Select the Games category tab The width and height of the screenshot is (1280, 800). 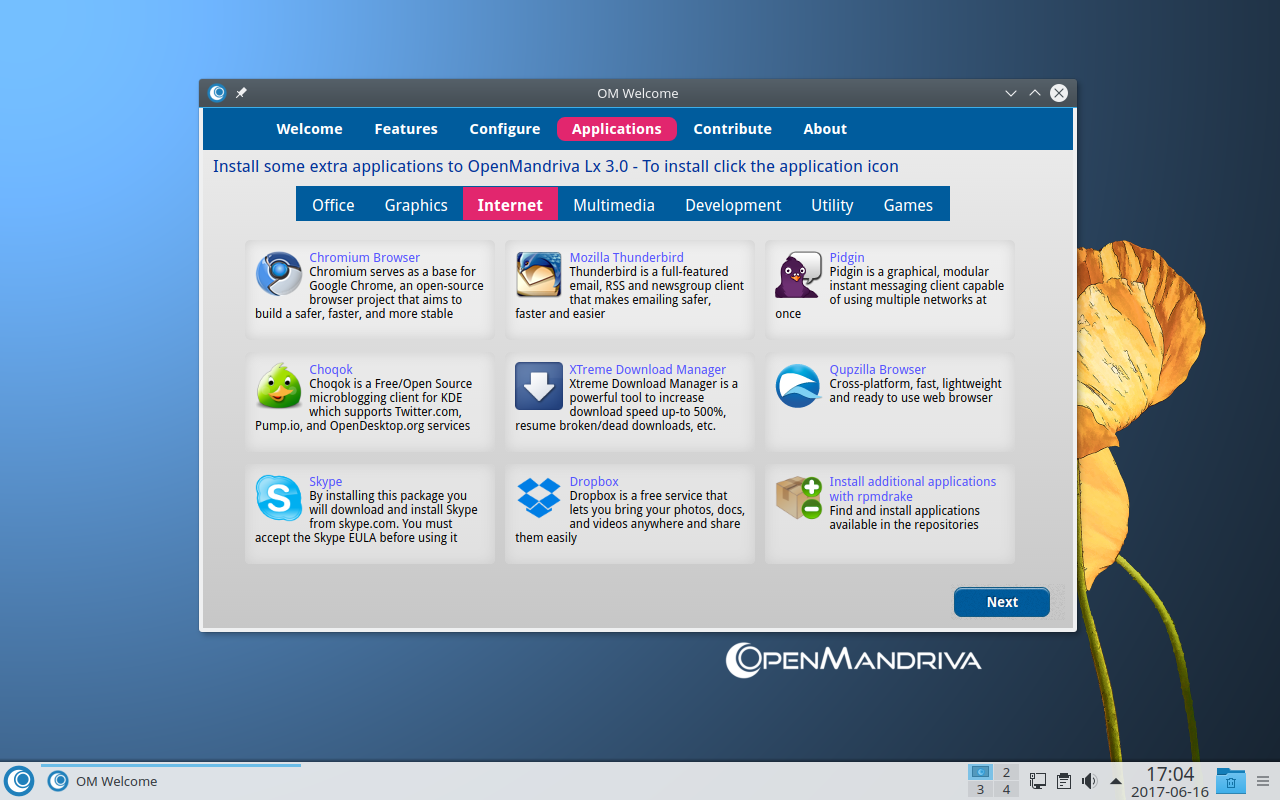907,205
